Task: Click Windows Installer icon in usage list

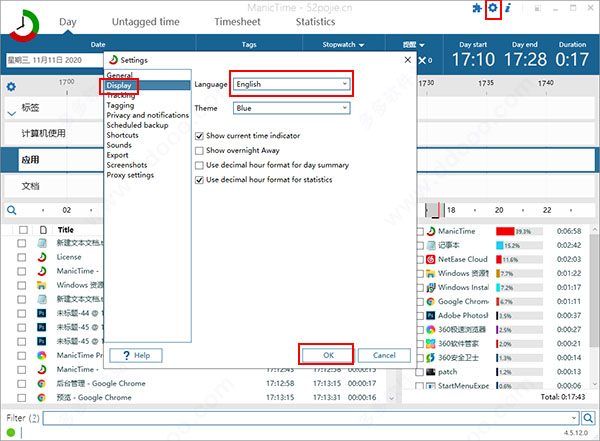Action: coord(431,287)
